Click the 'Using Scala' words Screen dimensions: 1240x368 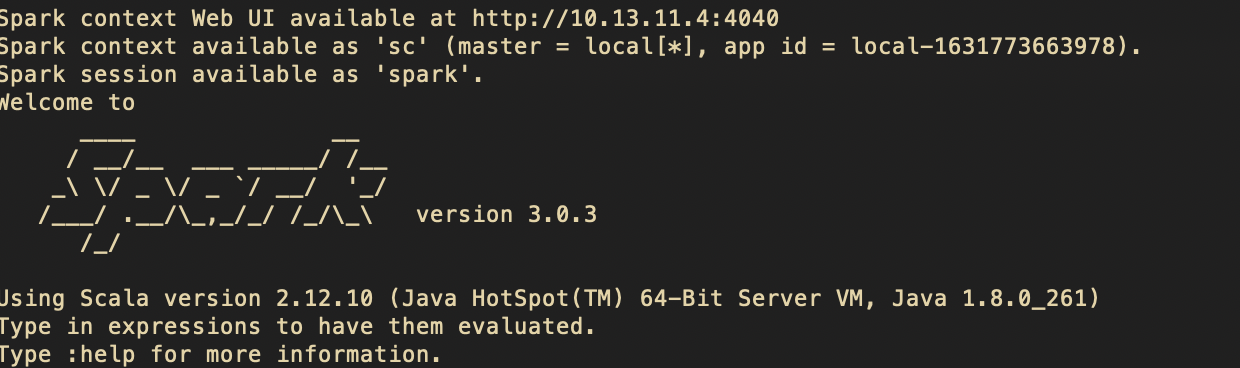[74, 298]
